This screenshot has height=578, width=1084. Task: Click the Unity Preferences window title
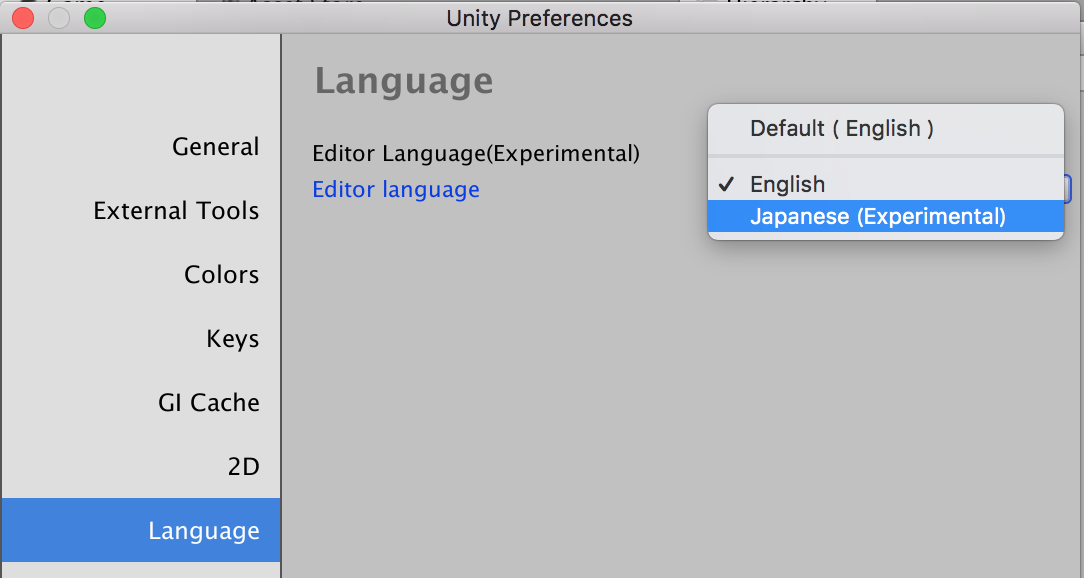(x=539, y=18)
